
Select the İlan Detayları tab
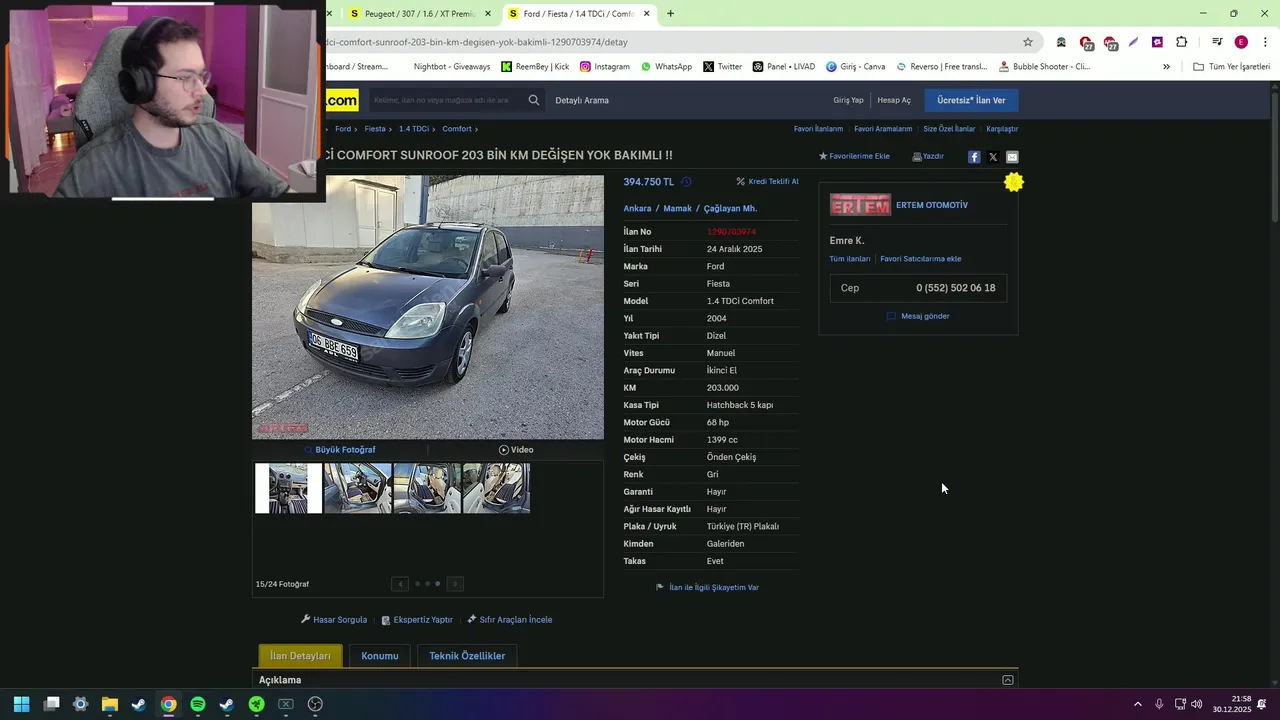click(300, 656)
